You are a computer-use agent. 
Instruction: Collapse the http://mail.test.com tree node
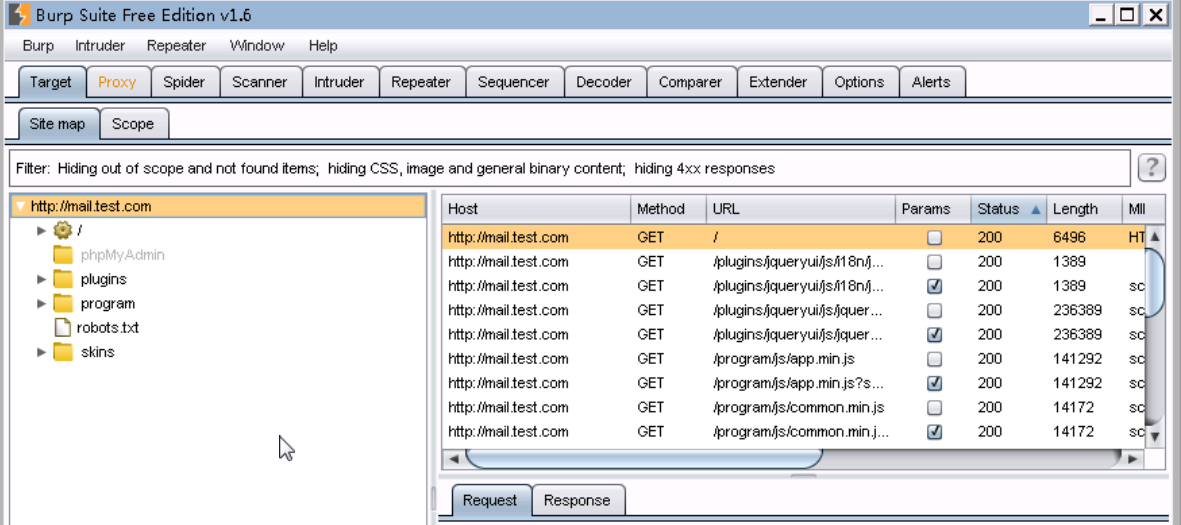21,206
